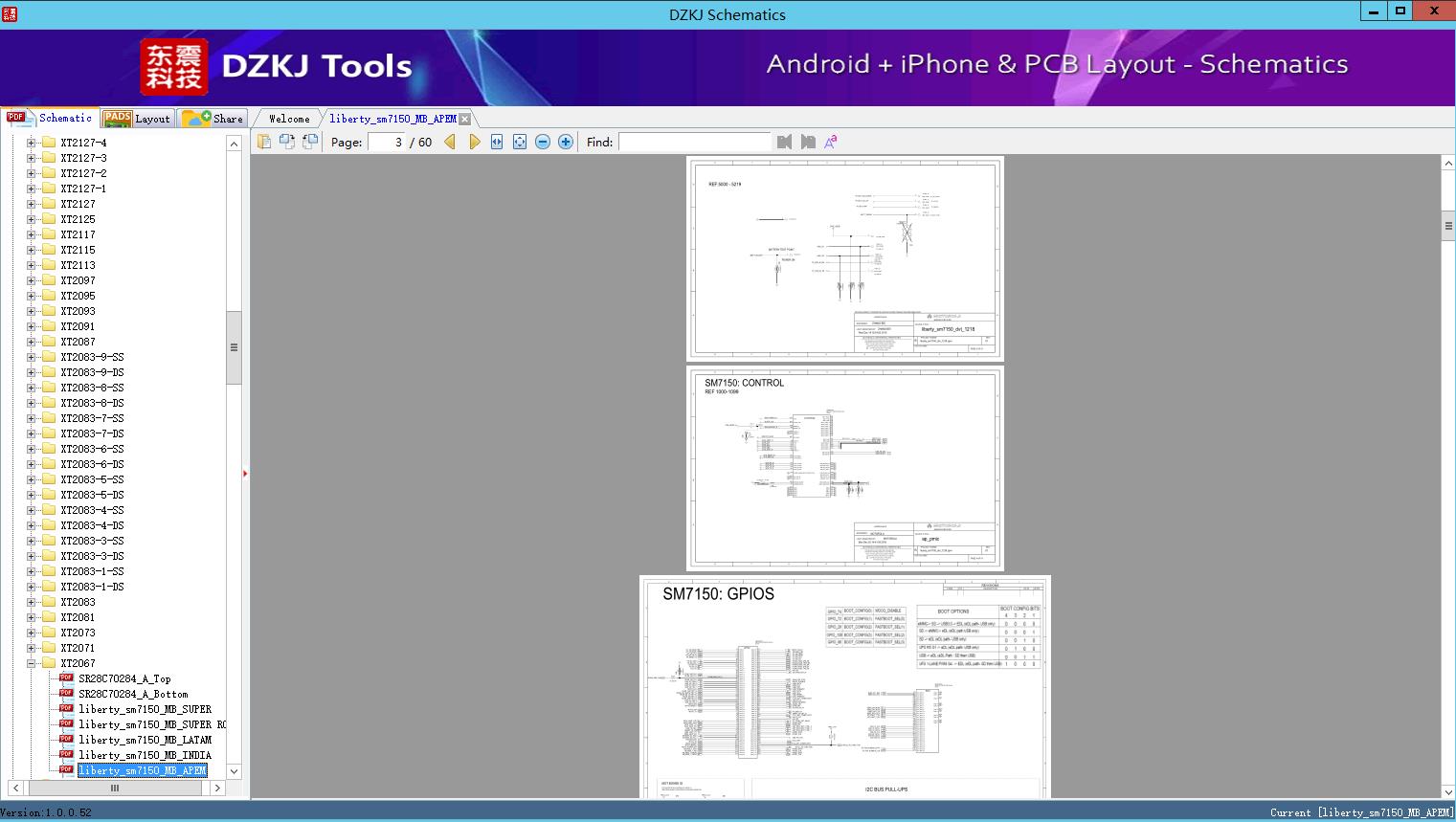Viewport: 1456px width, 822px height.
Task: Collapse the XT2067 folder
Action: [31, 663]
